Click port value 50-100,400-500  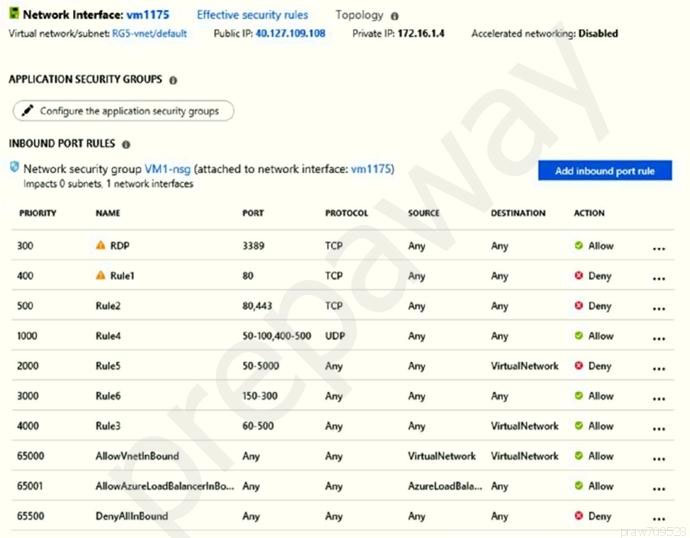277,336
